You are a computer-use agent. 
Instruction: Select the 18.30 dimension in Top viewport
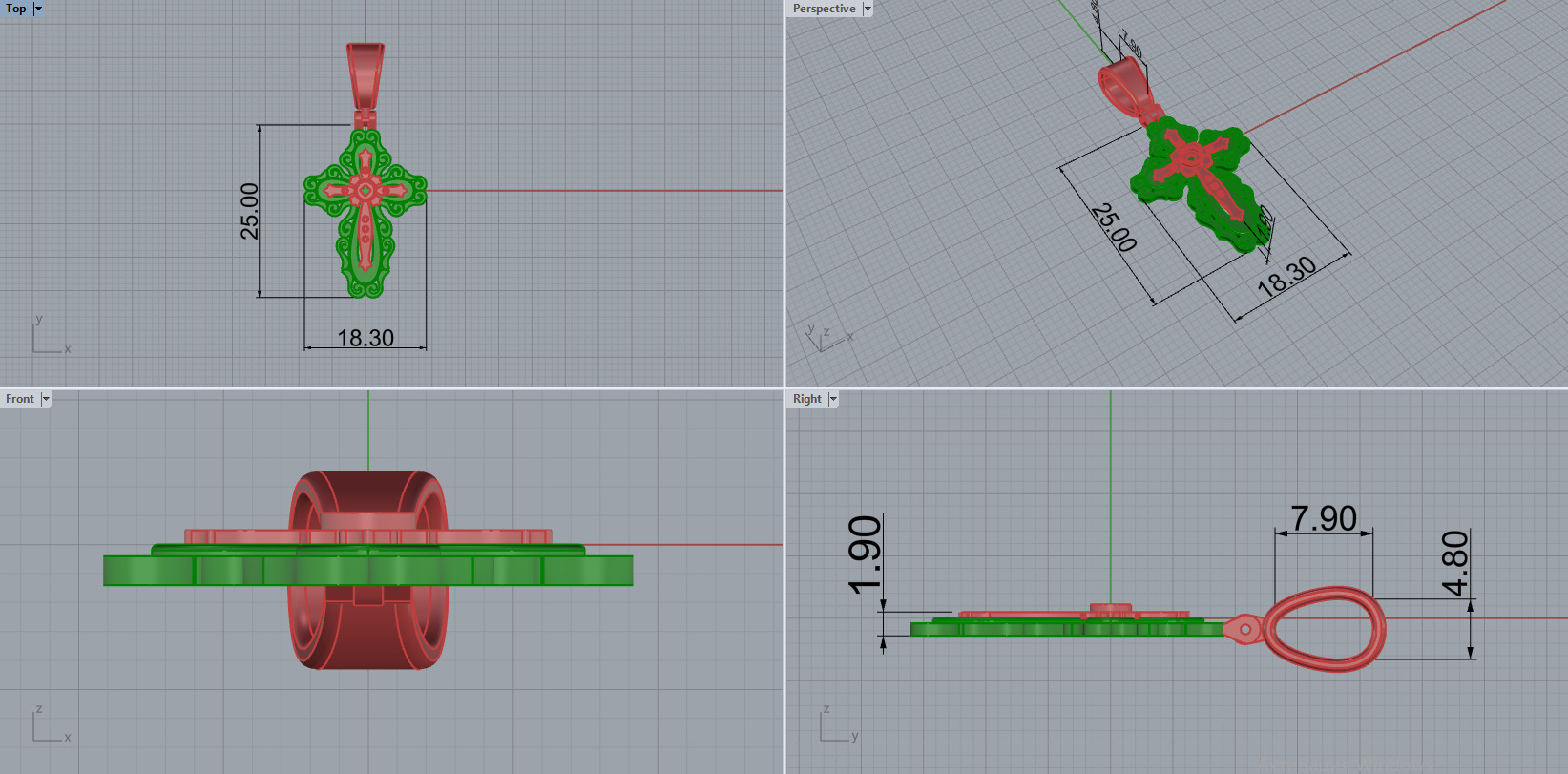(366, 338)
